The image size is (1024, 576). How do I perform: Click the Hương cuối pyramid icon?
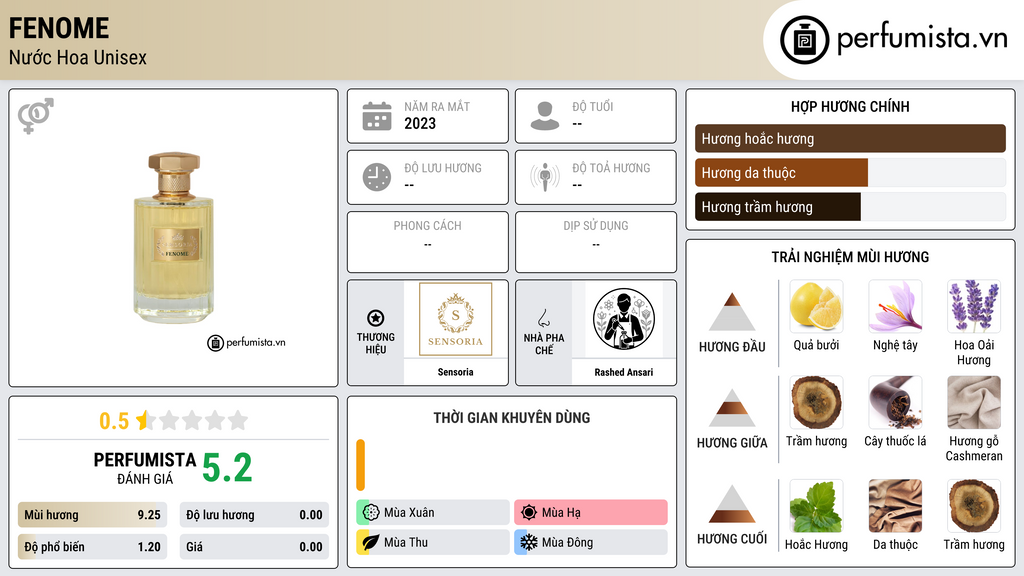click(x=732, y=504)
